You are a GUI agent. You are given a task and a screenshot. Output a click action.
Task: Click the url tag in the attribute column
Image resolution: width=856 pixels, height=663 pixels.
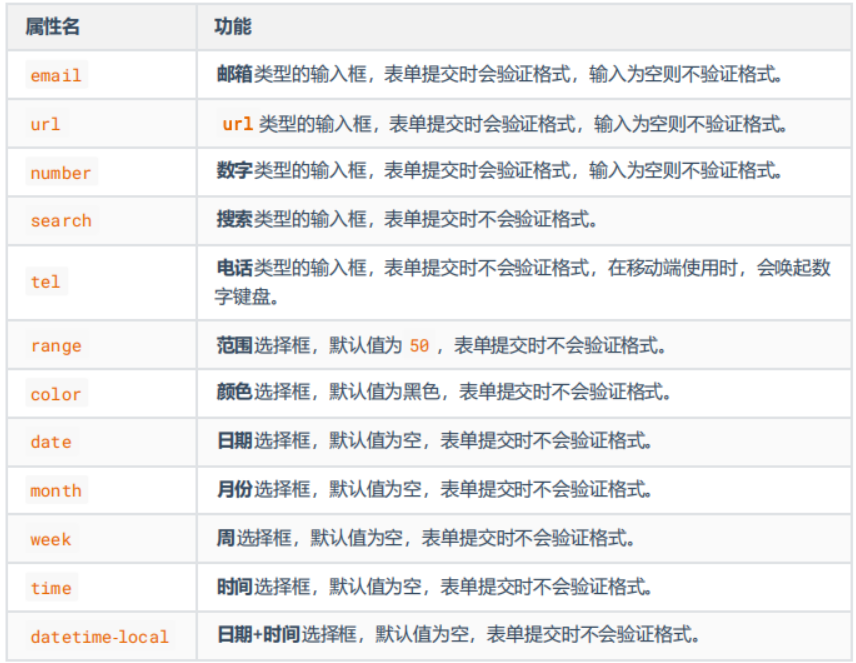click(45, 124)
